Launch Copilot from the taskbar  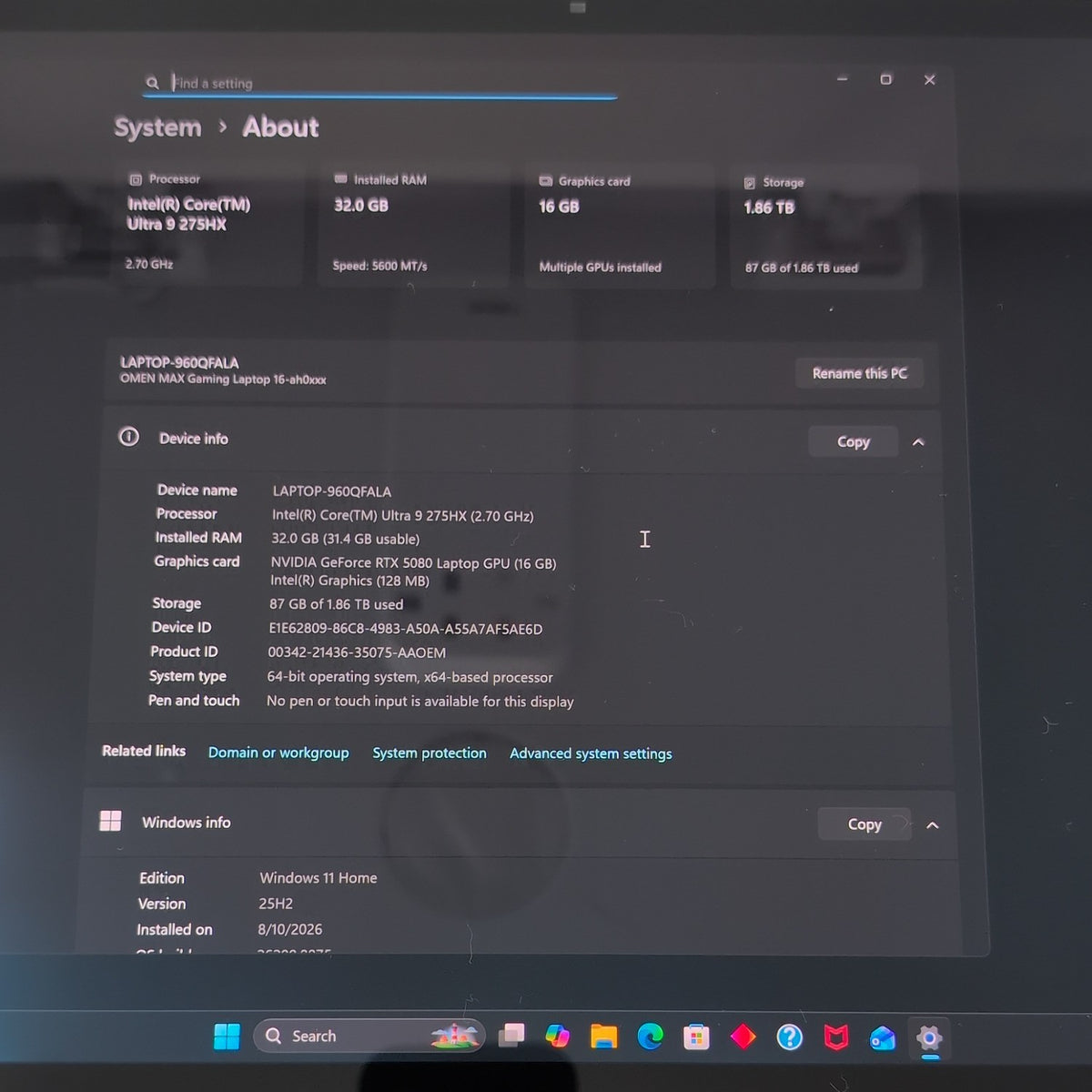[558, 1036]
